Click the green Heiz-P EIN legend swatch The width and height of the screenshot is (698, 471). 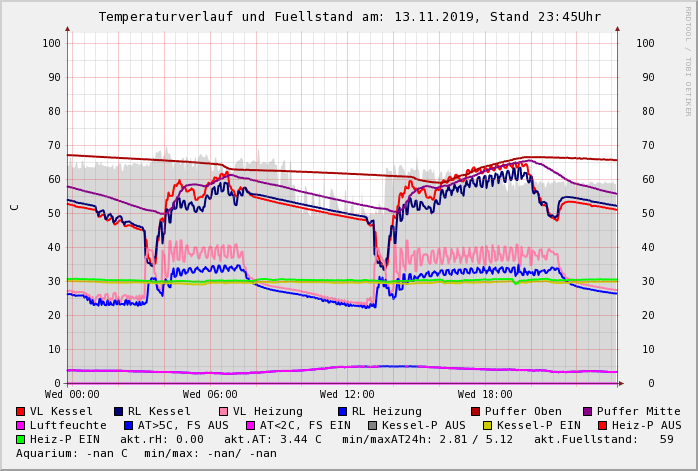pos(20,439)
